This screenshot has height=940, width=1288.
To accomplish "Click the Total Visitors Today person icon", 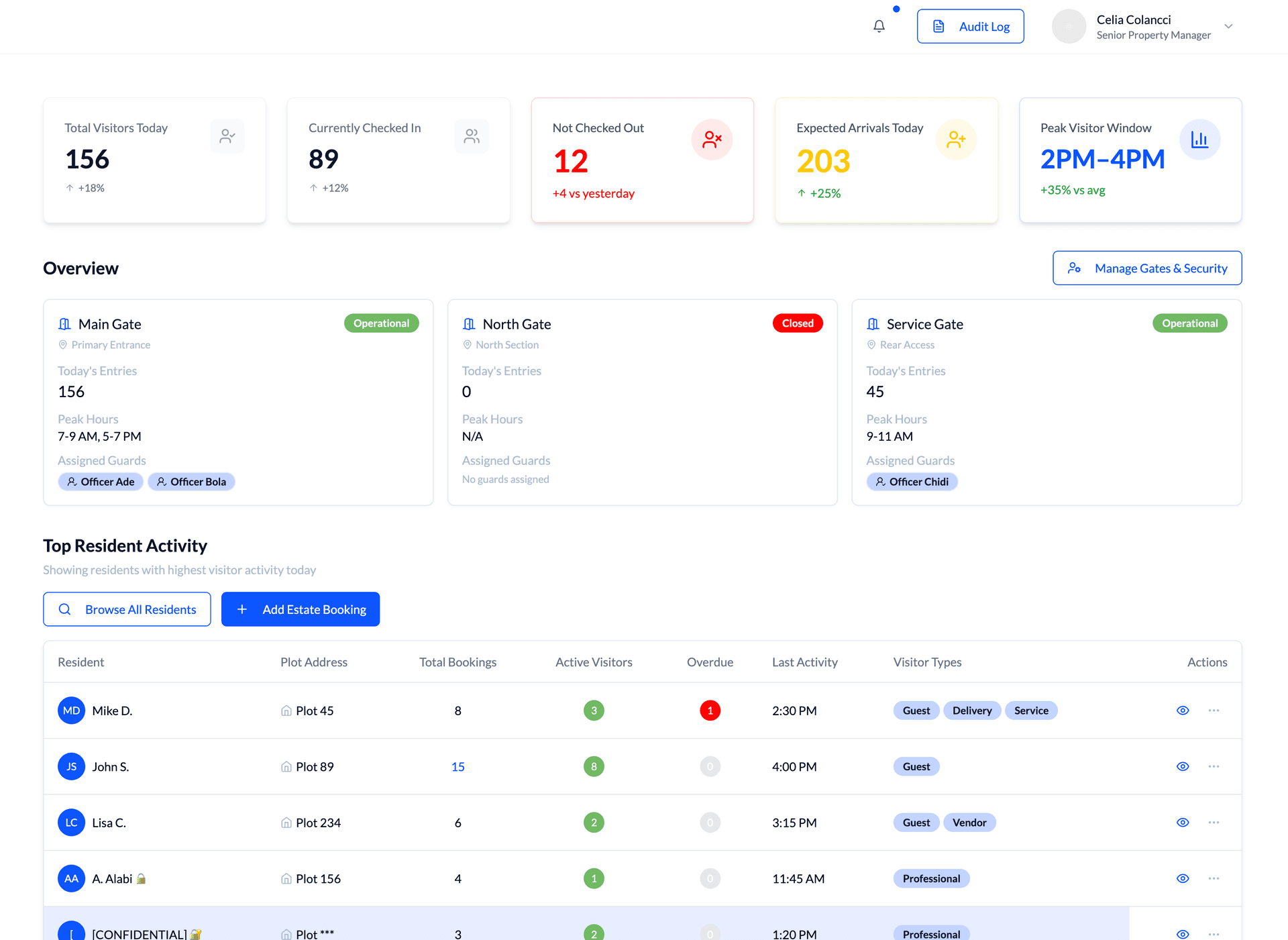I will [x=227, y=136].
